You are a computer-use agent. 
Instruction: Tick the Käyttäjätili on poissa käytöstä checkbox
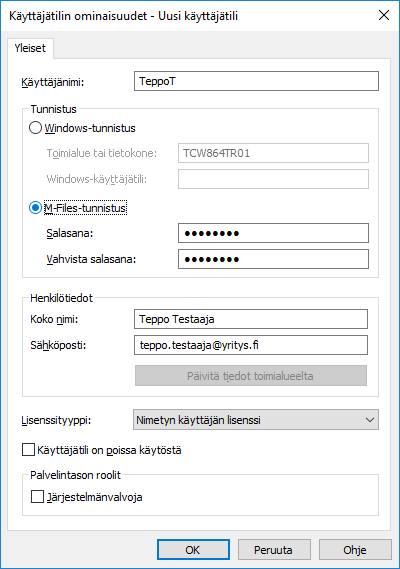(x=28, y=450)
